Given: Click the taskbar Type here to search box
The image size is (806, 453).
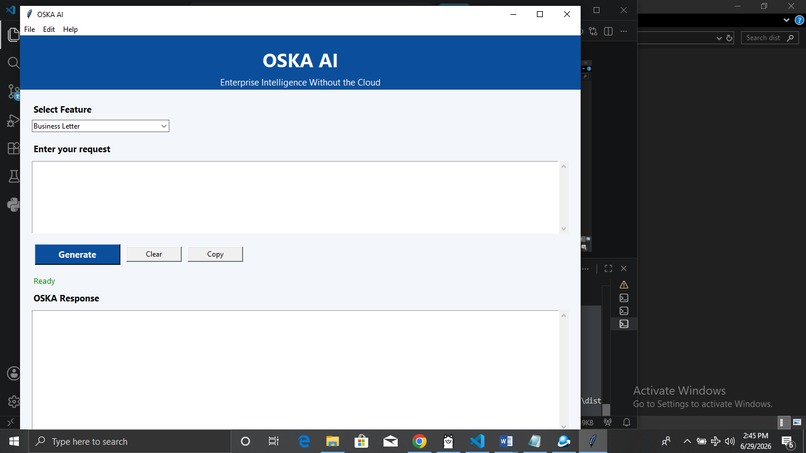Looking at the screenshot, I should pos(129,441).
